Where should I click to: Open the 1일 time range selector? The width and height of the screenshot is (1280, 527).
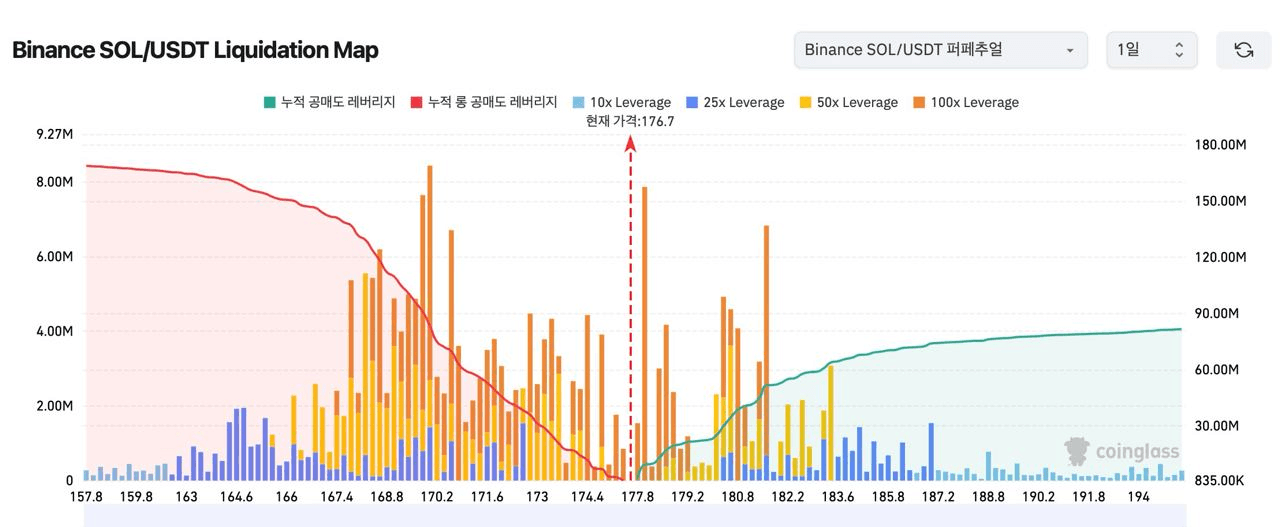pos(1151,50)
